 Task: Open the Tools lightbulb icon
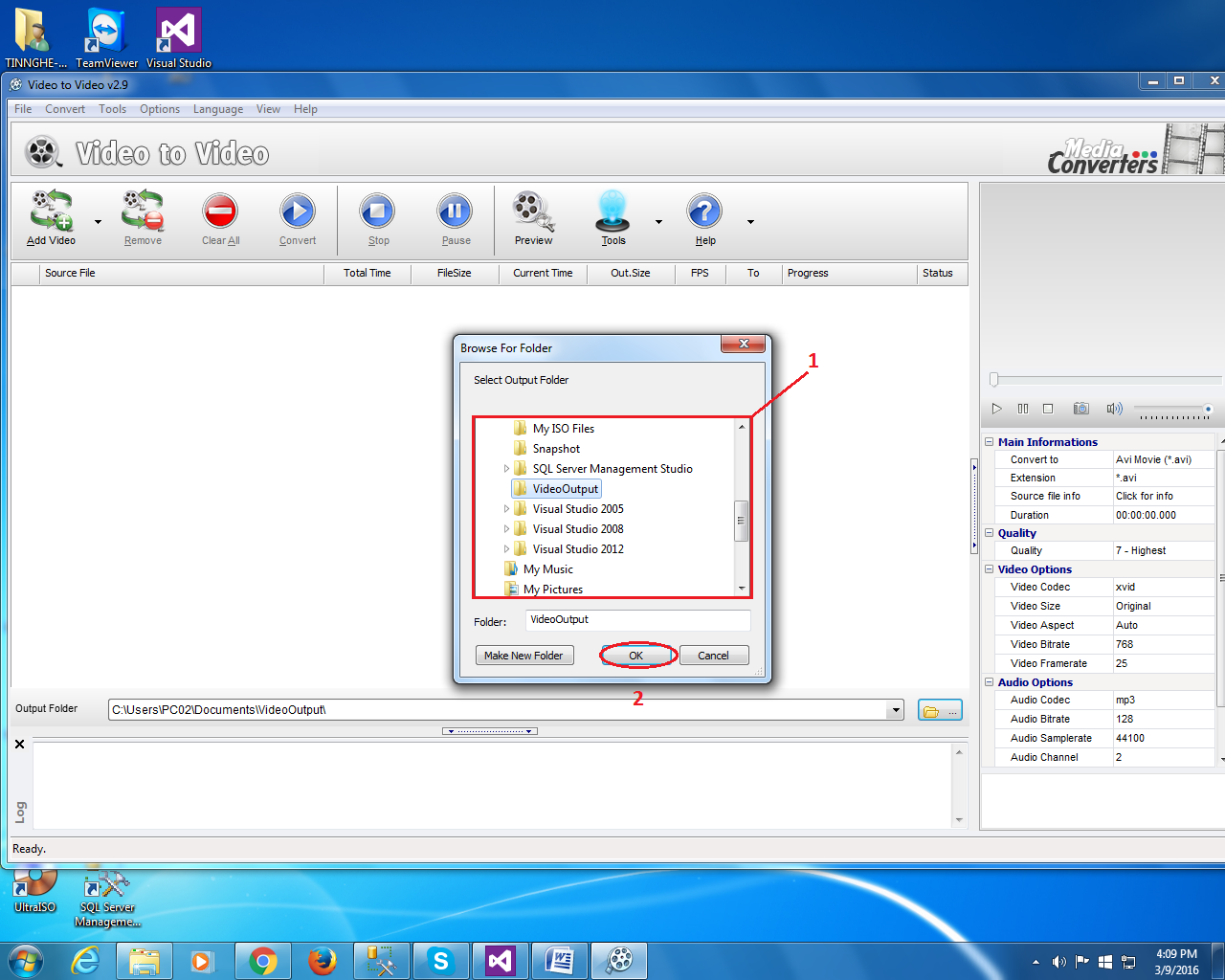point(612,212)
